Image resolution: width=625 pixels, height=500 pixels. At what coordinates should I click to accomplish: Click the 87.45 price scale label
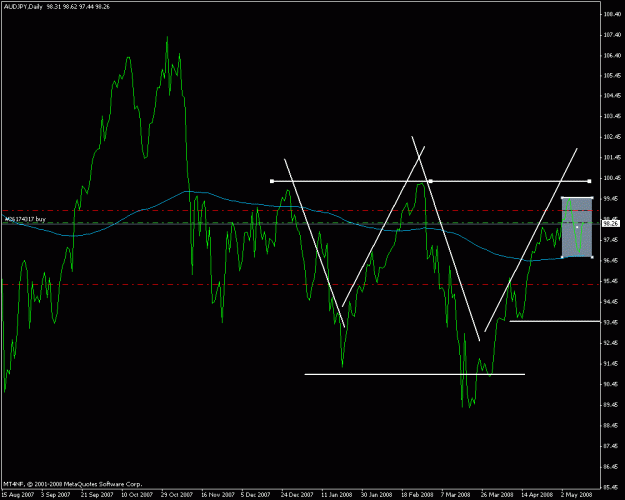[x=612, y=446]
